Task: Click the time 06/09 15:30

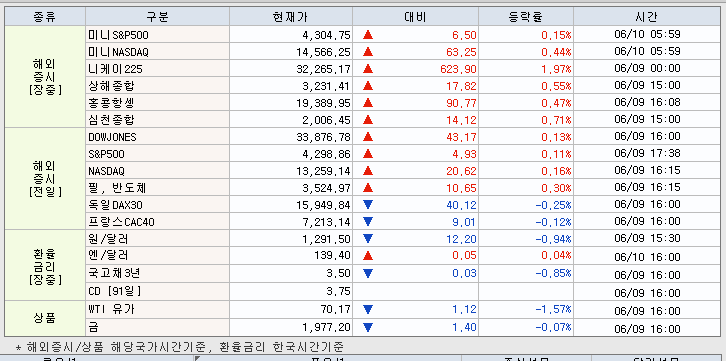Action: [x=647, y=238]
